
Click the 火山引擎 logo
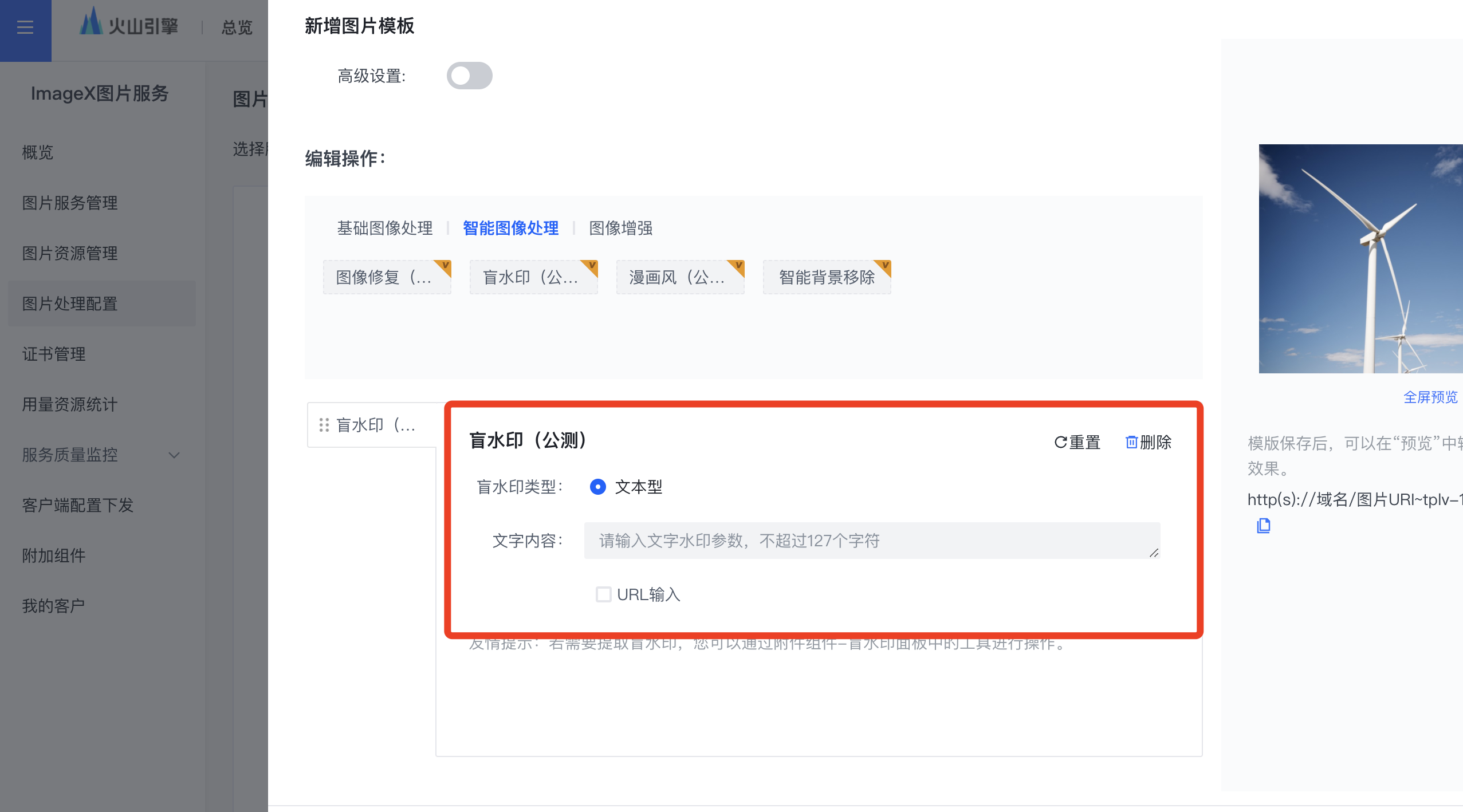tap(129, 24)
